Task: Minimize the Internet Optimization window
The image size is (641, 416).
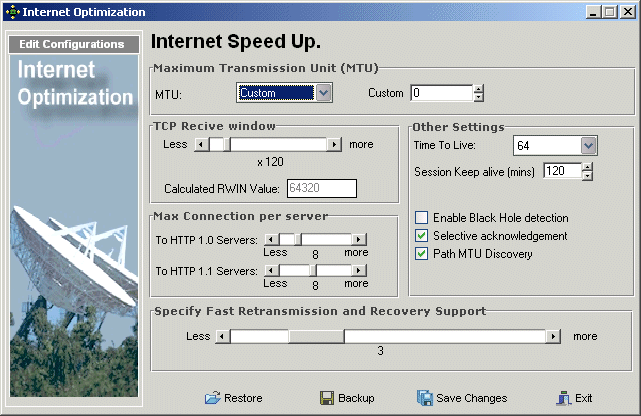Action: click(593, 12)
